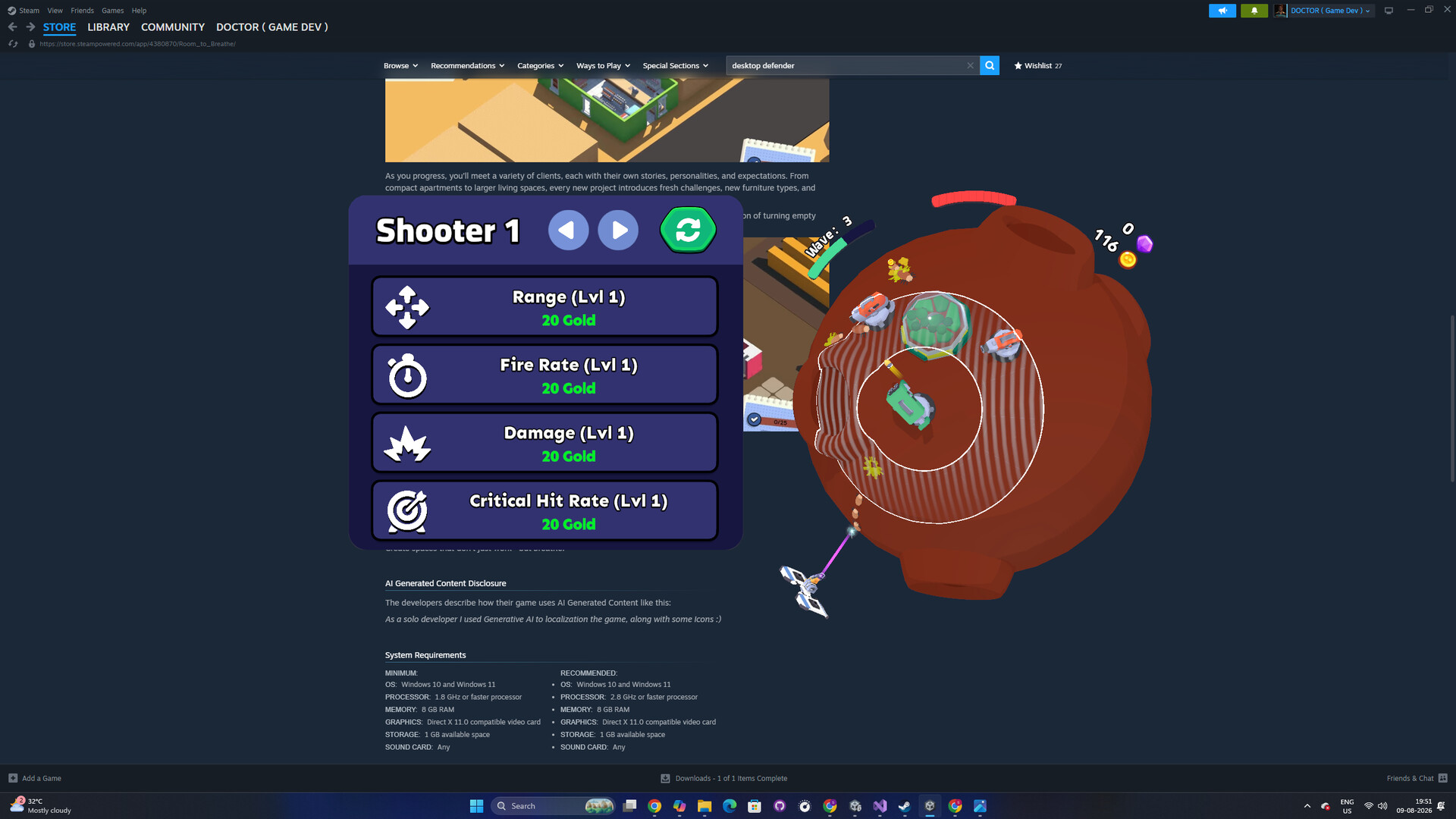Show hidden system tray icons
This screenshot has width=1456, height=819.
tap(1307, 806)
